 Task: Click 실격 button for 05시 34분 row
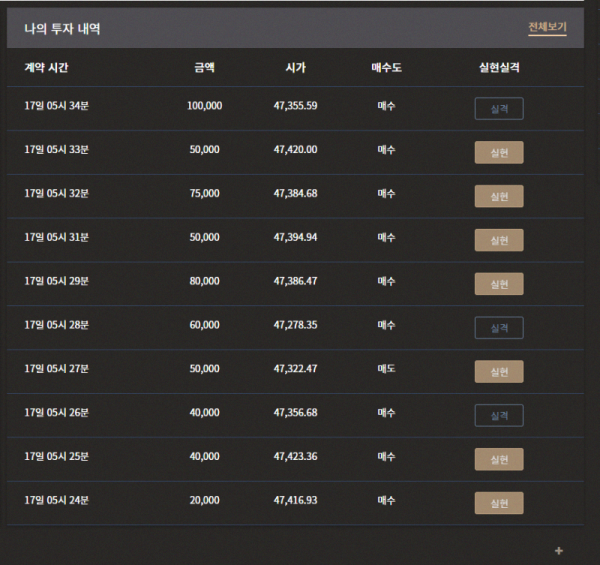coord(499,109)
